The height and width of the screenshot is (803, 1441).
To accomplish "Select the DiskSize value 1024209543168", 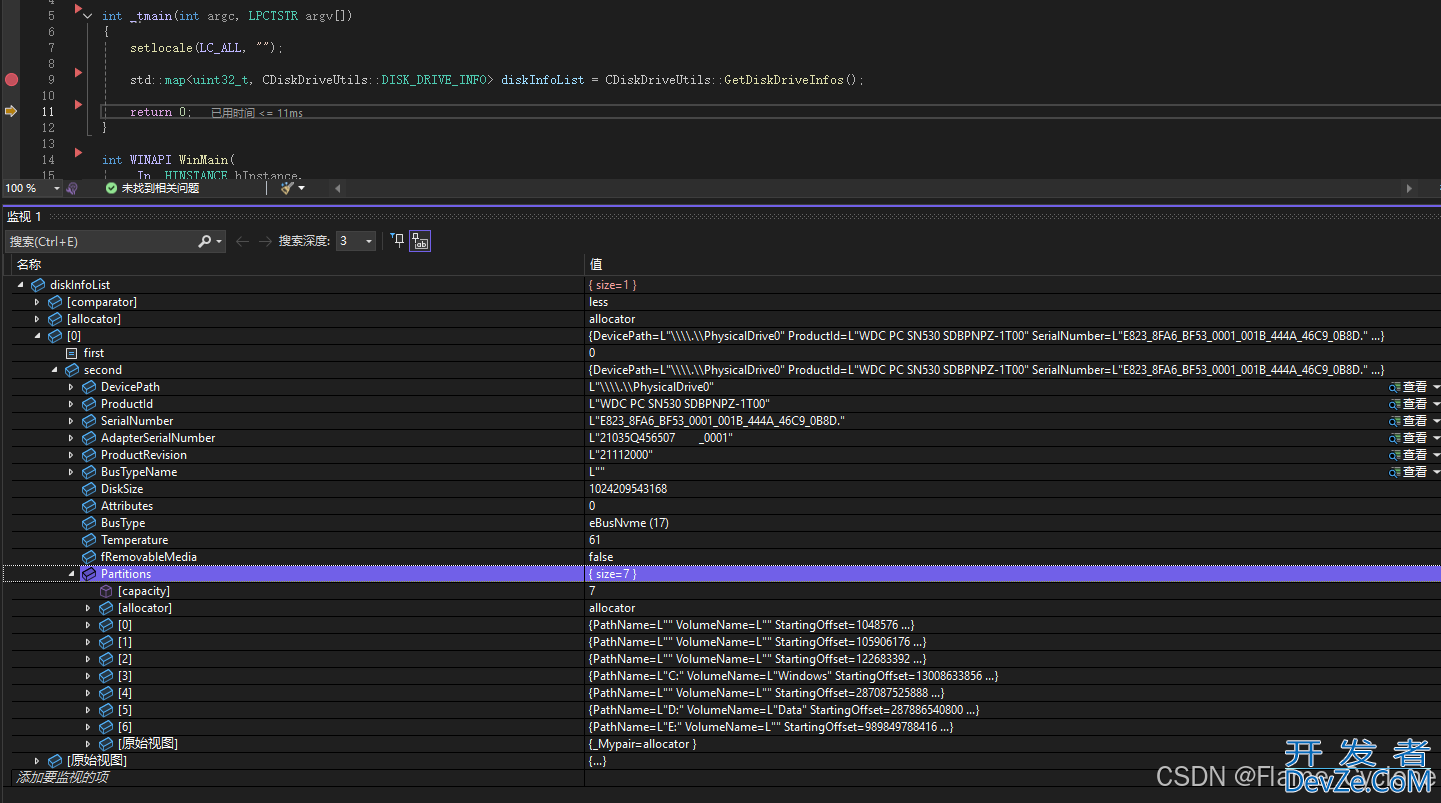I will 628,489.
